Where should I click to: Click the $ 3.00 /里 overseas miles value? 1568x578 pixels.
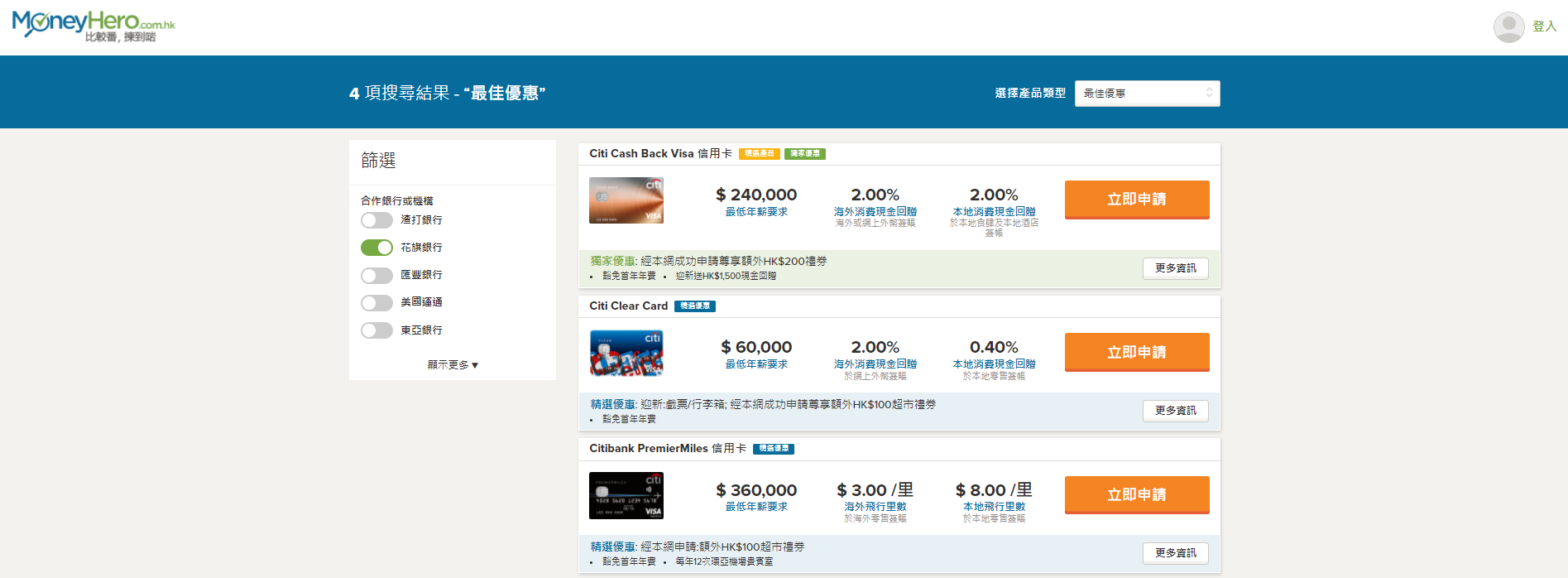point(875,490)
